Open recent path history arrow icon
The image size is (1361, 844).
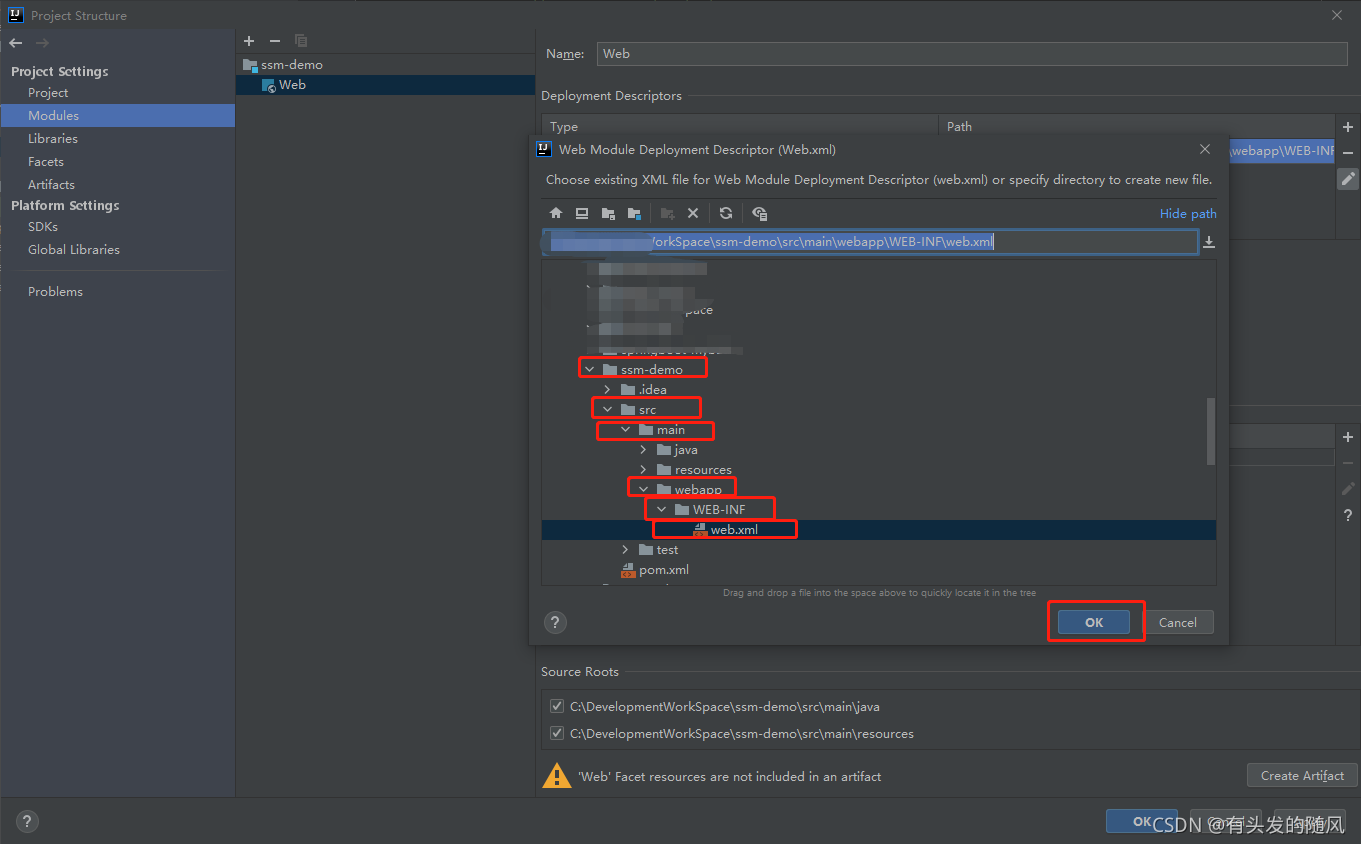1209,242
